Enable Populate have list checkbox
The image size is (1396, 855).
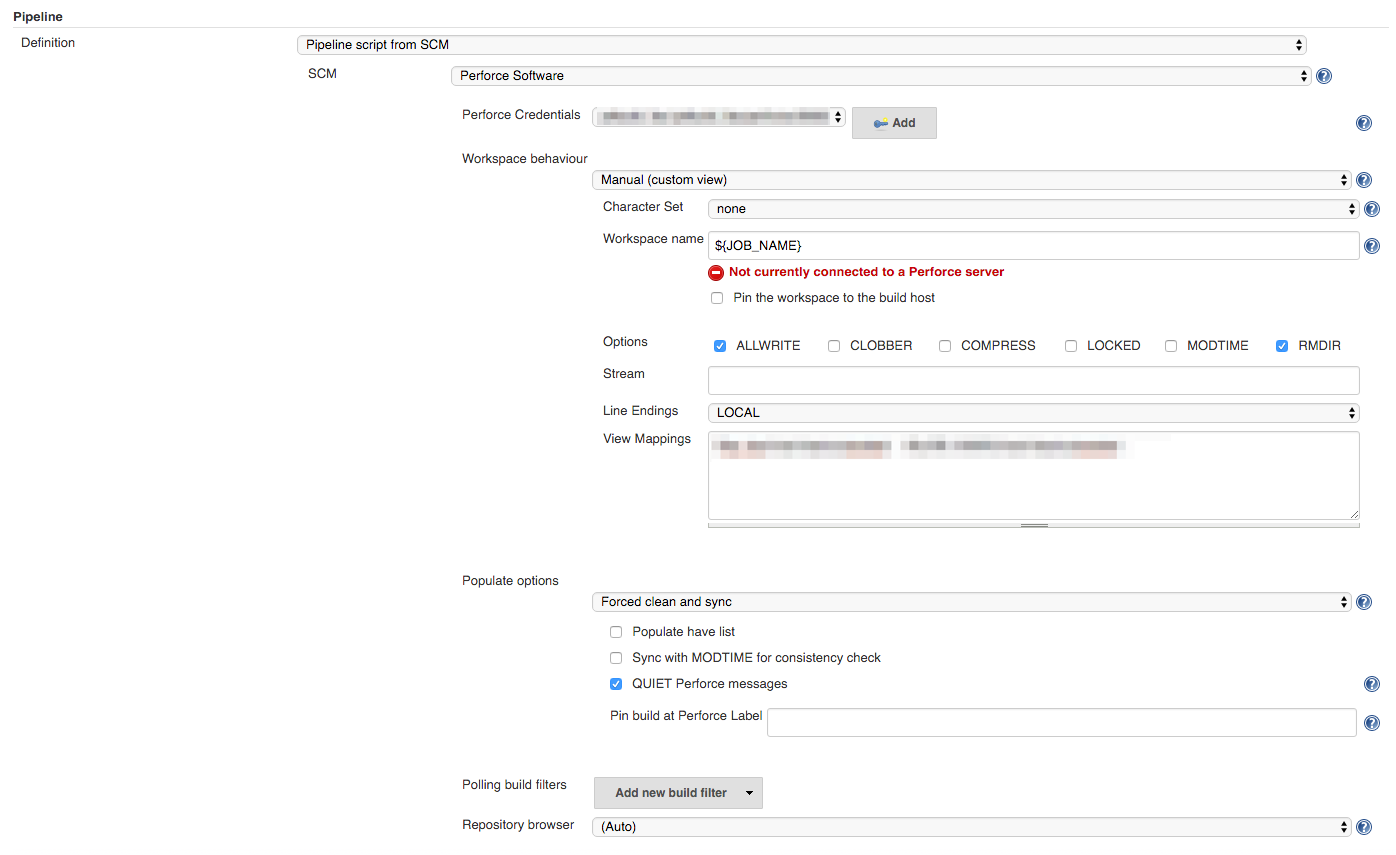tap(616, 632)
